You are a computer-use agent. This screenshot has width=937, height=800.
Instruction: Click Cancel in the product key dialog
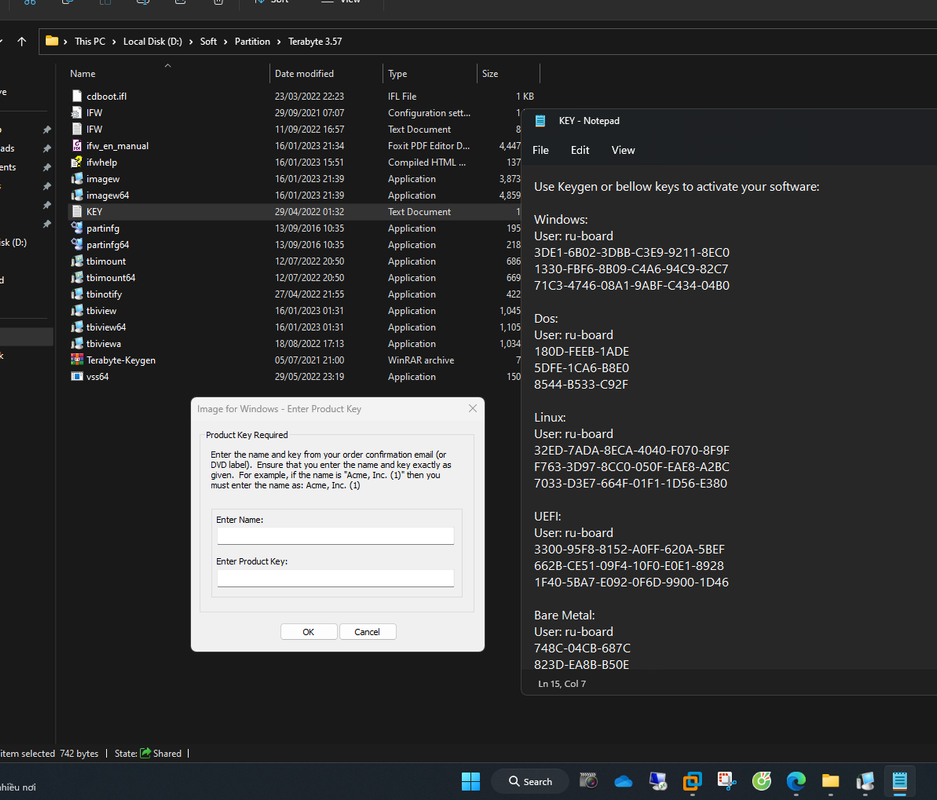367,632
